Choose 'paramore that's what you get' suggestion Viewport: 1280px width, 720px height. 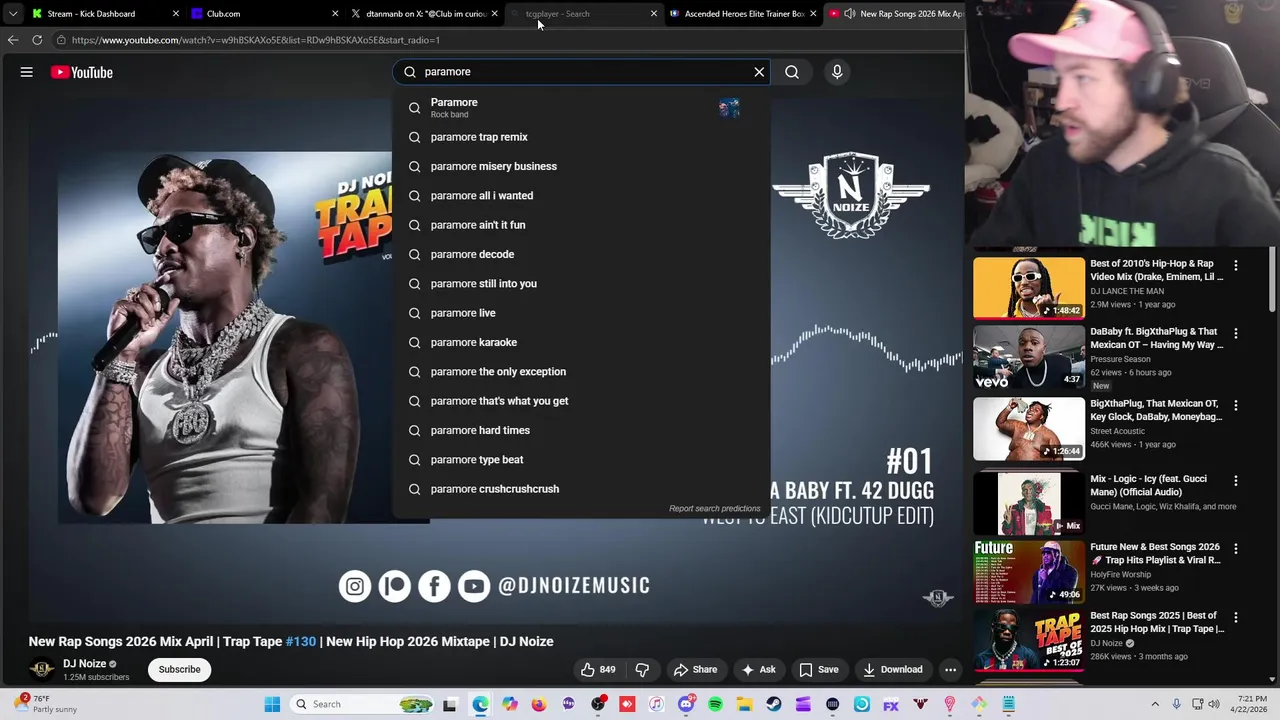(x=581, y=401)
